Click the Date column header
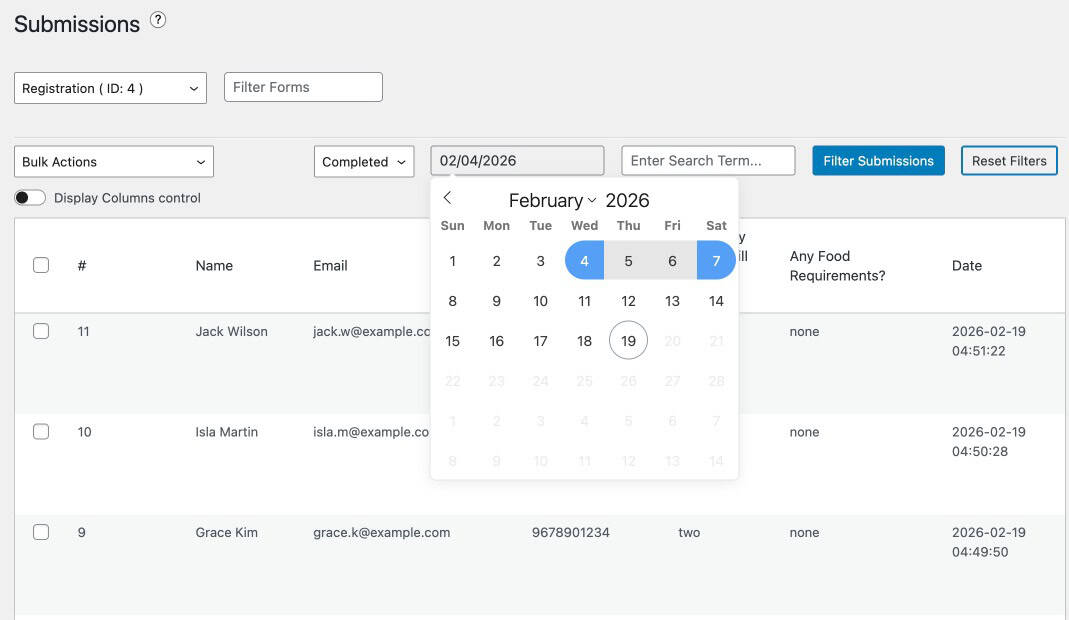 (967, 265)
